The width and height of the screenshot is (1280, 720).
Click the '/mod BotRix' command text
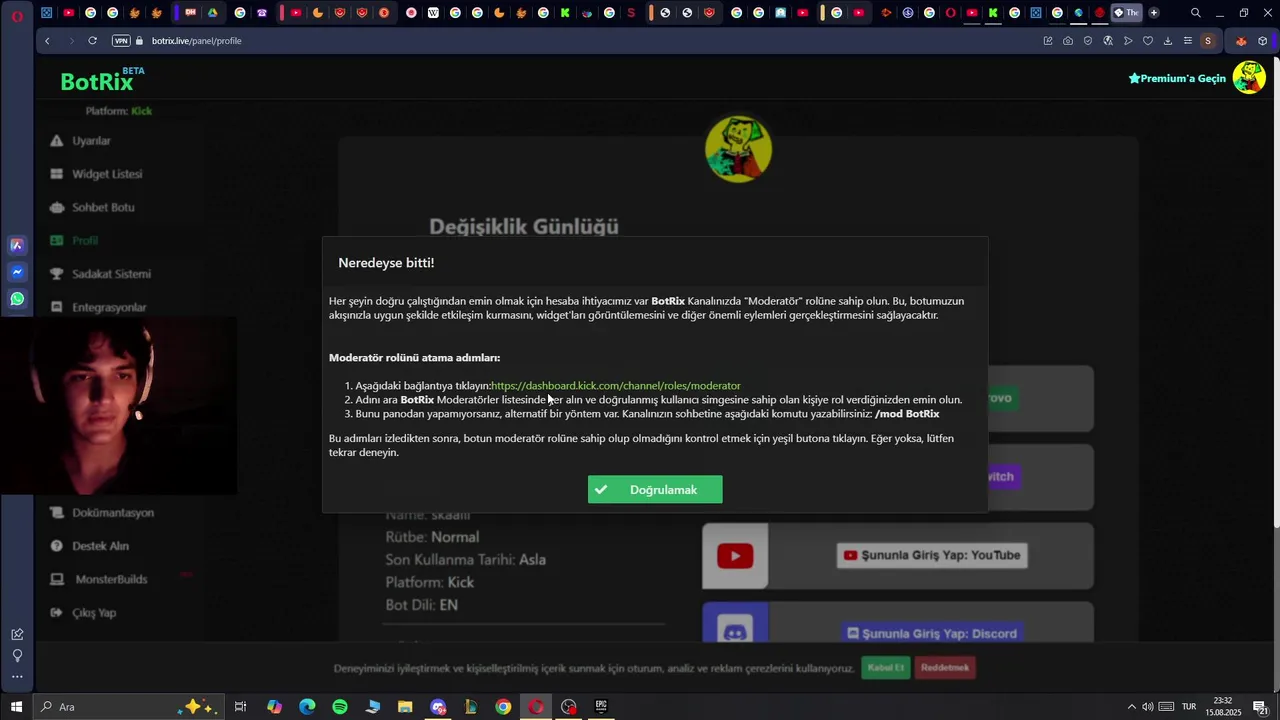click(x=907, y=414)
